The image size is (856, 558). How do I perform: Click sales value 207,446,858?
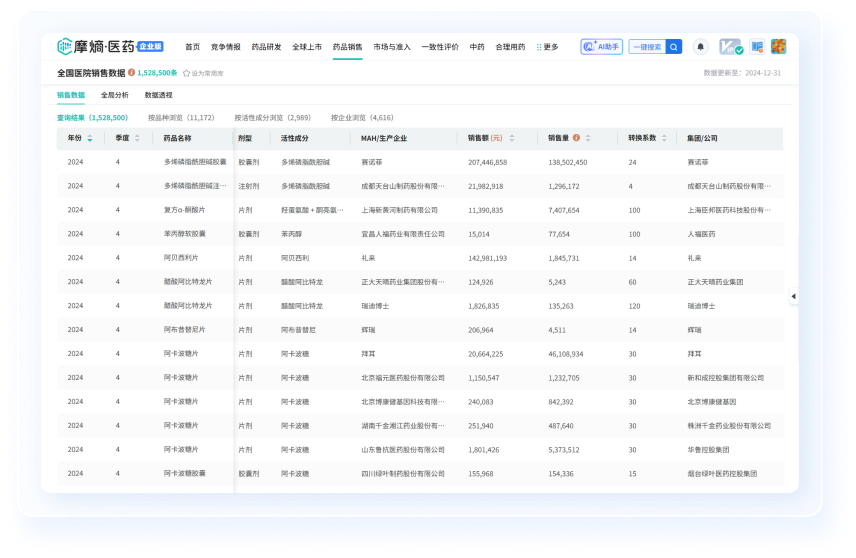488,163
